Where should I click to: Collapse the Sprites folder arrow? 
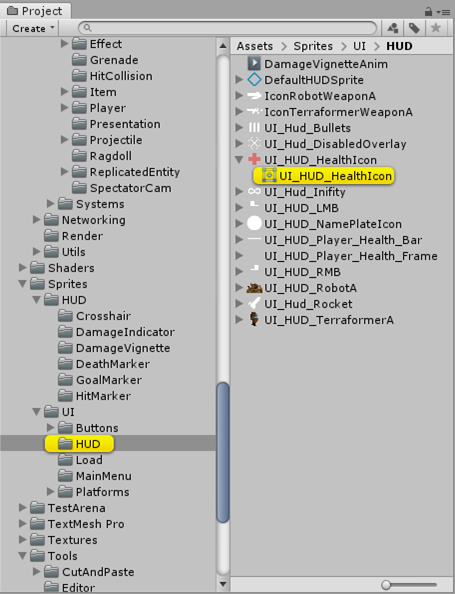[23, 284]
